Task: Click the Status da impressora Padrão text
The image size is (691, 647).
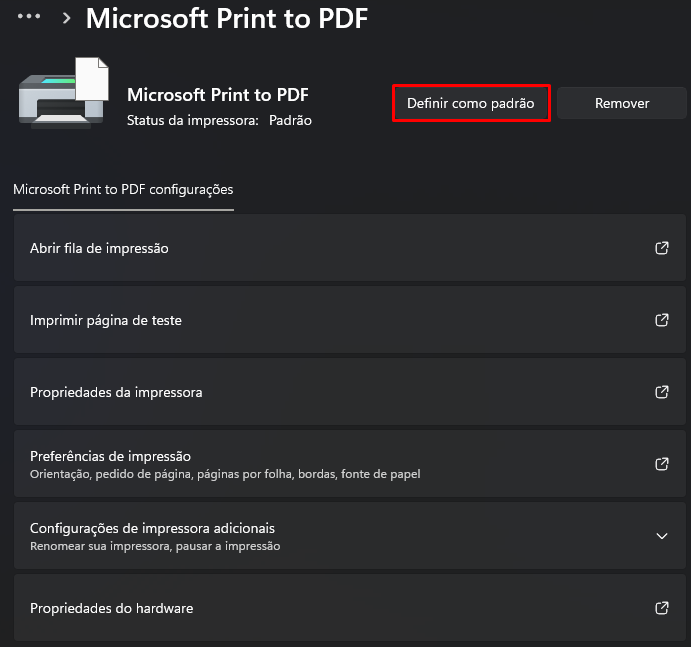Action: tap(219, 120)
